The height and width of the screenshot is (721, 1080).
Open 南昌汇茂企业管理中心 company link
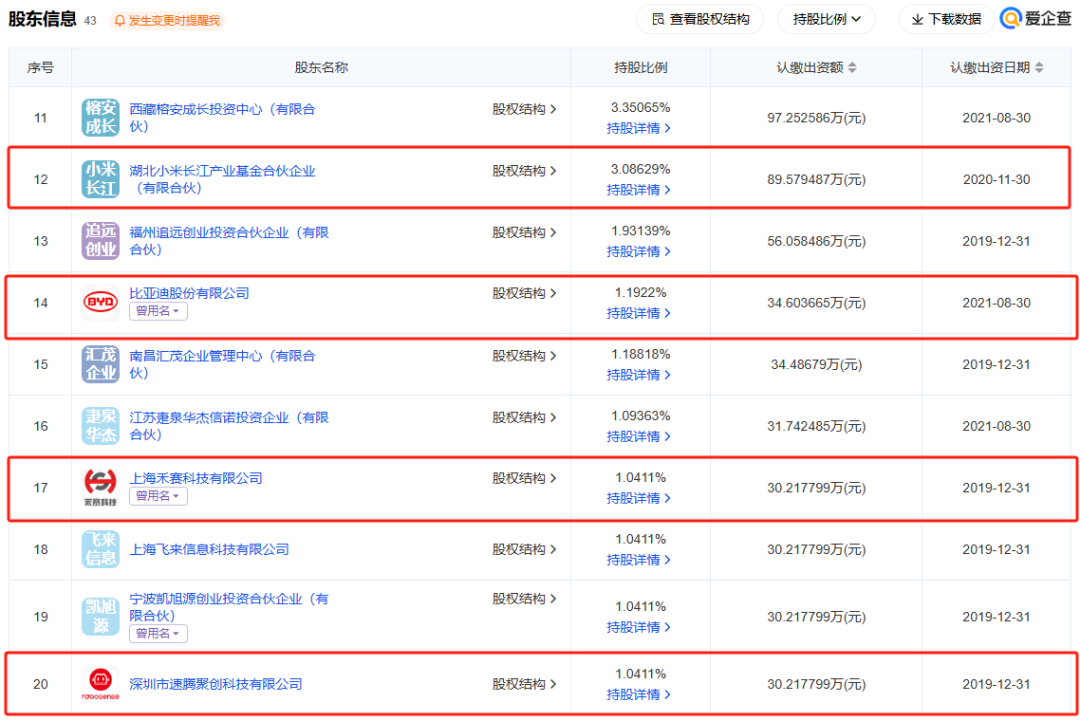[x=222, y=364]
